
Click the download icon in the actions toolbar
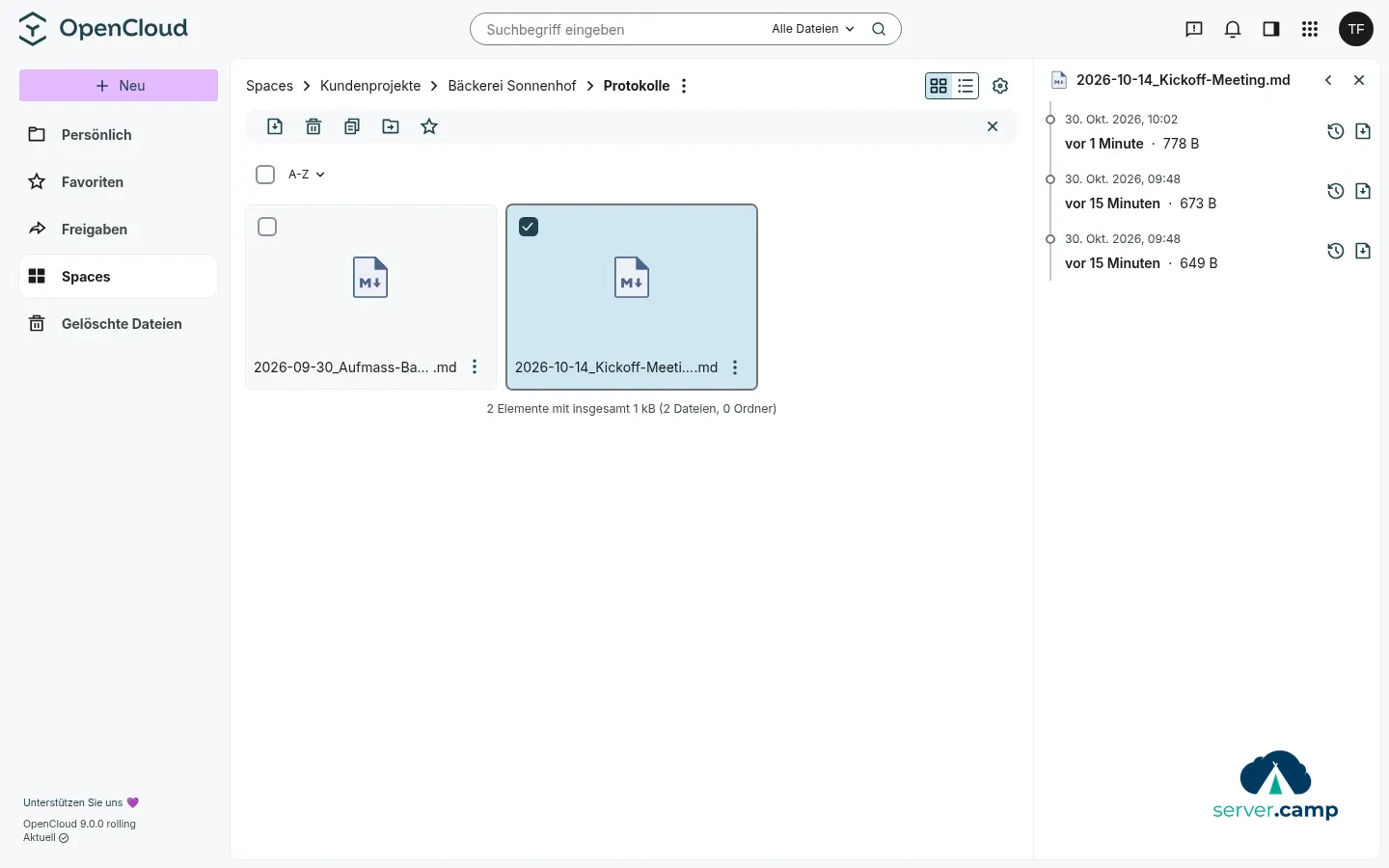275,126
